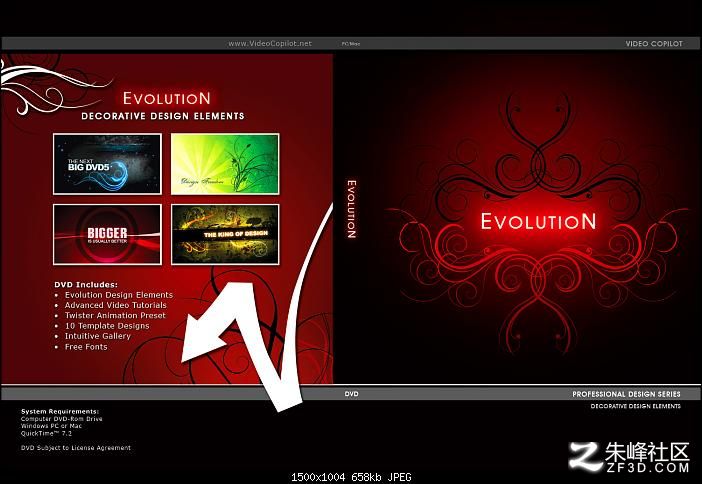Click the 'Evolution Design Elements' list item
This screenshot has height=484, width=702.
tap(119, 295)
